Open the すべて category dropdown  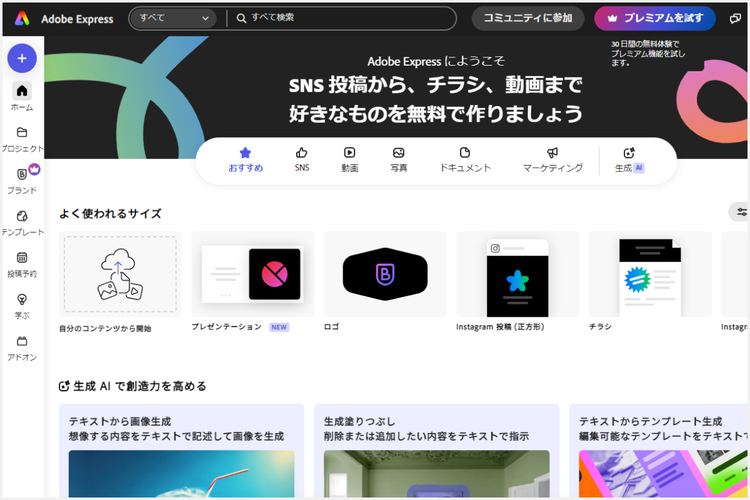point(174,18)
